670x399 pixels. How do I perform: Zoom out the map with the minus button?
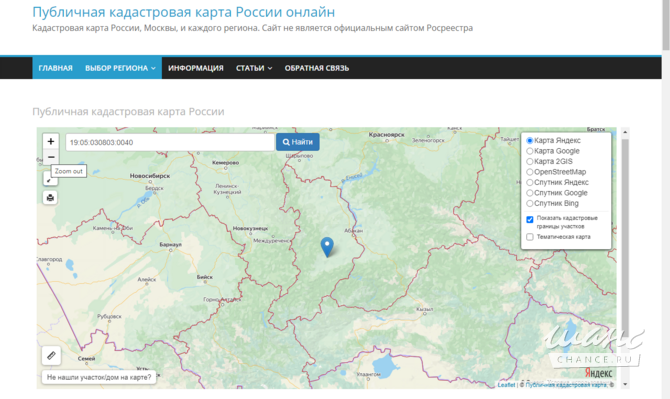(51, 157)
